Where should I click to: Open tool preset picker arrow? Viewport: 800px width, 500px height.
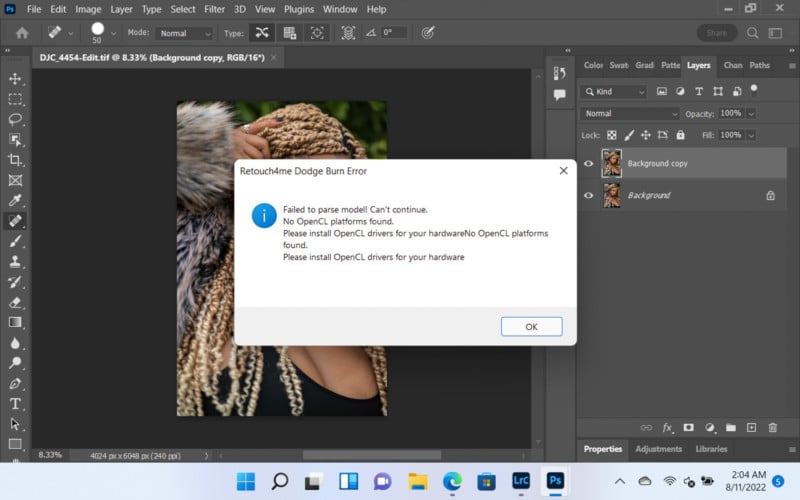(70, 33)
